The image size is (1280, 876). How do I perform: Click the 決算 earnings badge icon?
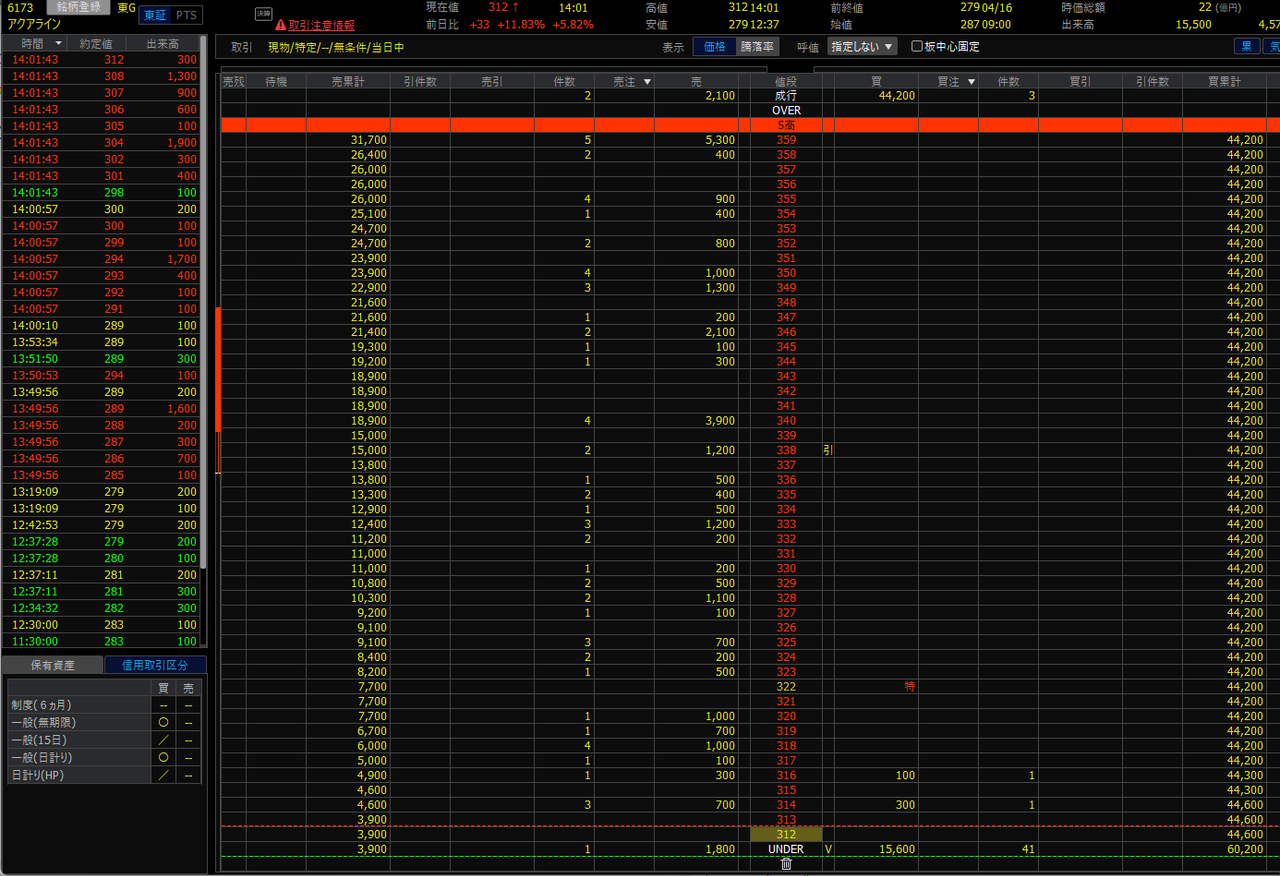[x=263, y=14]
